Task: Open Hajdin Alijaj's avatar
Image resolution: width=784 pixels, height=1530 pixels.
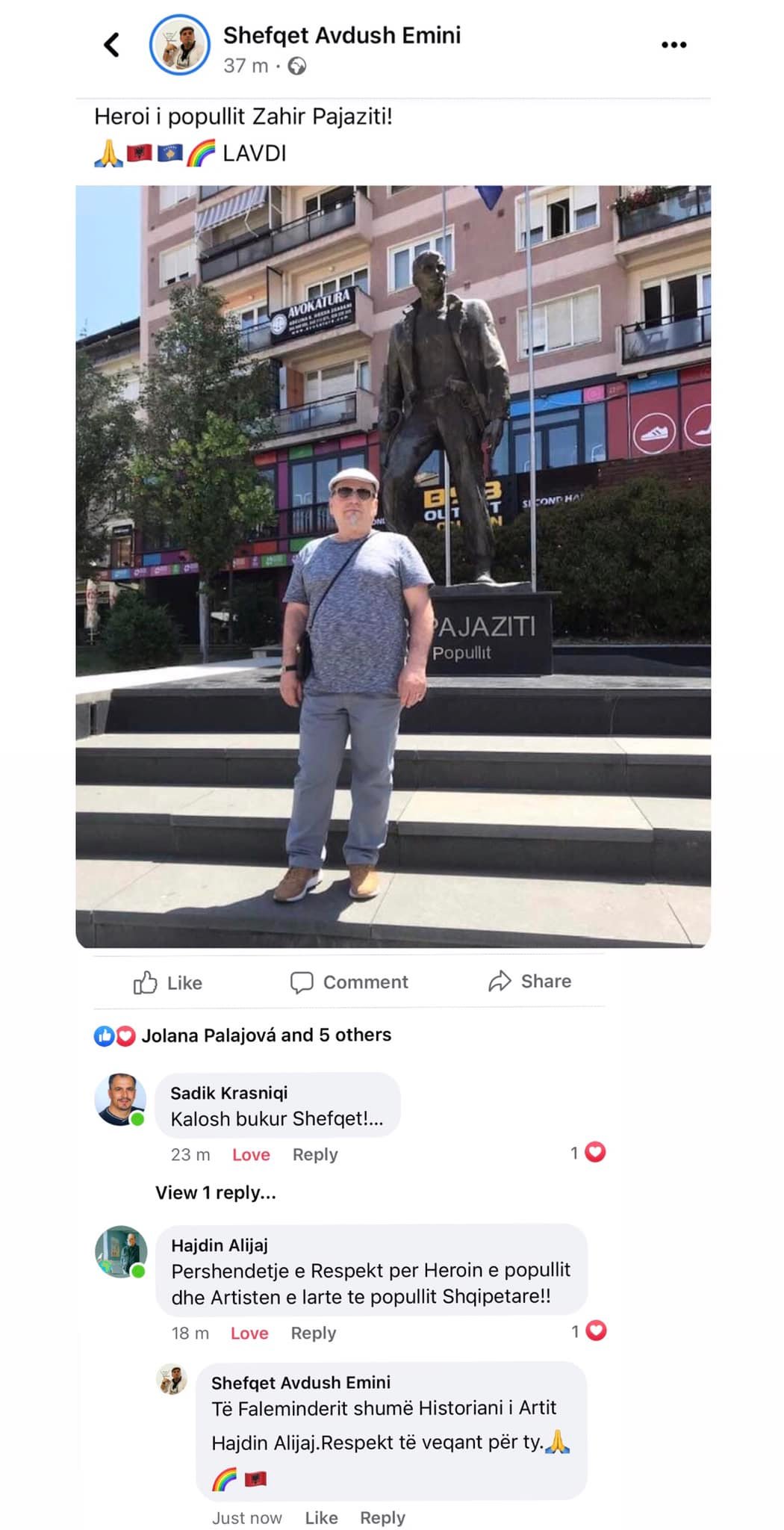Action: tap(120, 1251)
